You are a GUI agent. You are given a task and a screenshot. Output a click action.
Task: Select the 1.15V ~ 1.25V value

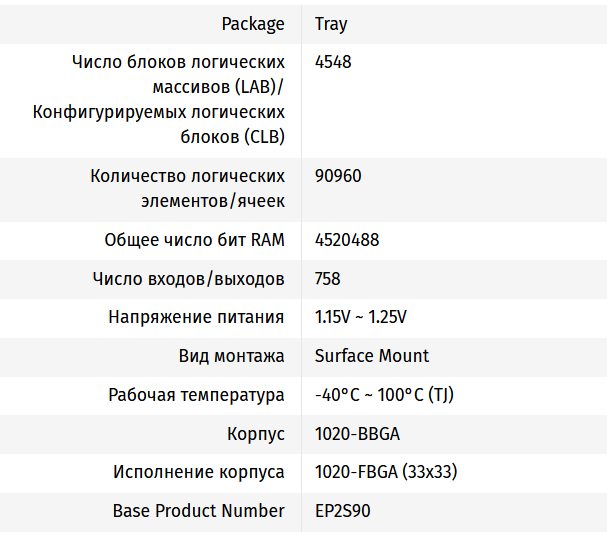coord(360,317)
